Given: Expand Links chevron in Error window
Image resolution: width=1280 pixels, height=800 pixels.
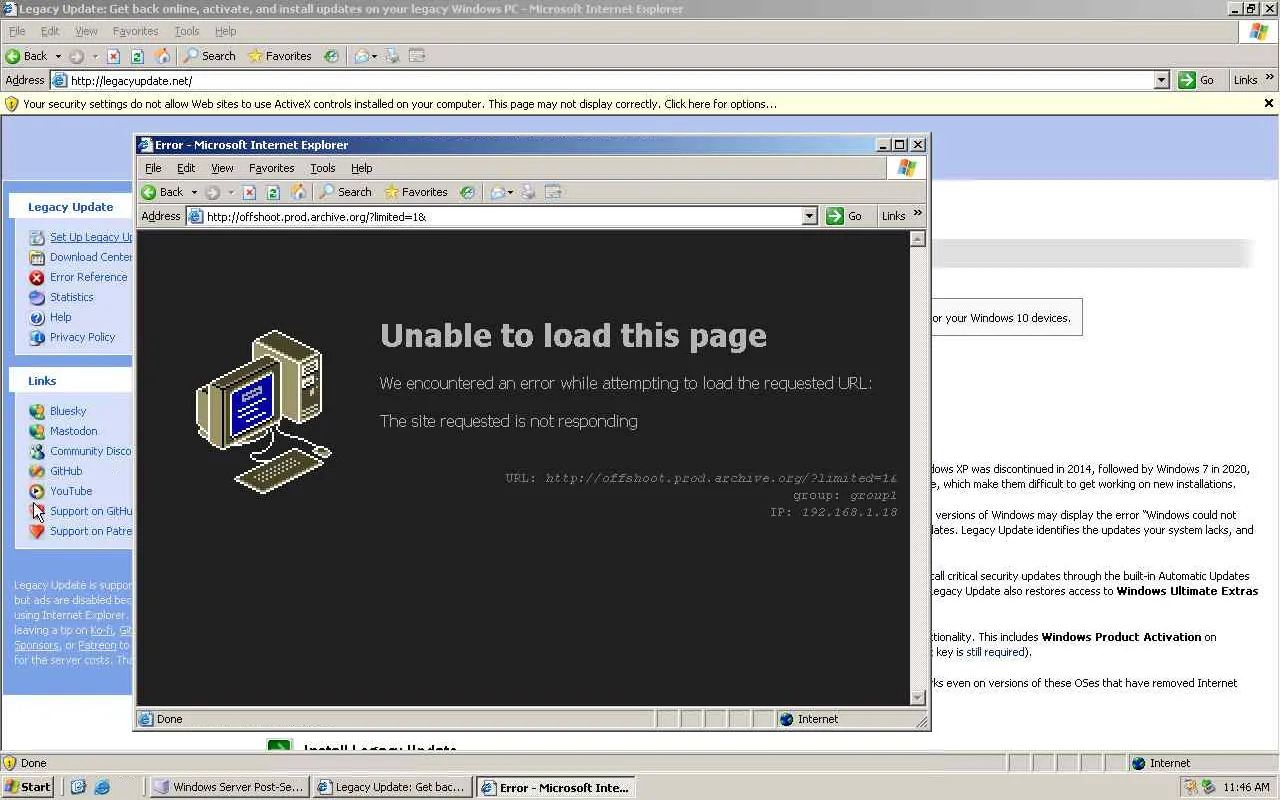Looking at the screenshot, I should click(918, 214).
